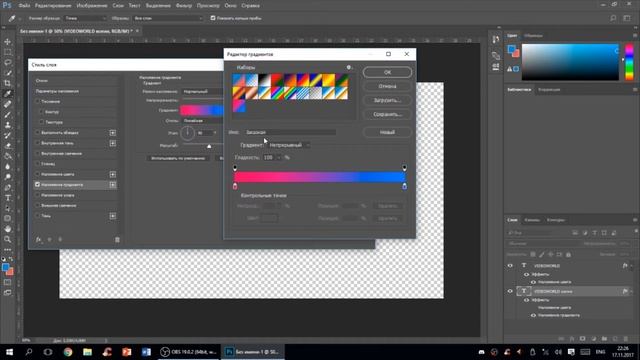Select the Rectangular Marquee tool

coord(7,52)
